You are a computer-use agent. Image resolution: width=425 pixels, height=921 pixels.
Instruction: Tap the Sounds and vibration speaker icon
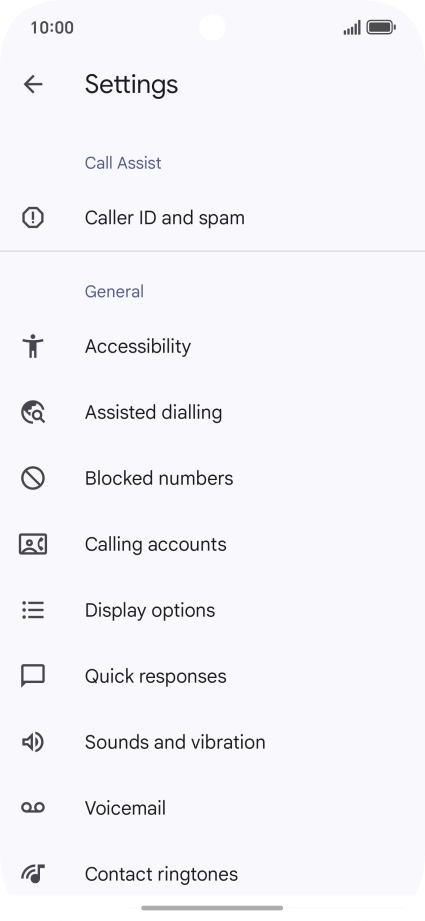[33, 742]
